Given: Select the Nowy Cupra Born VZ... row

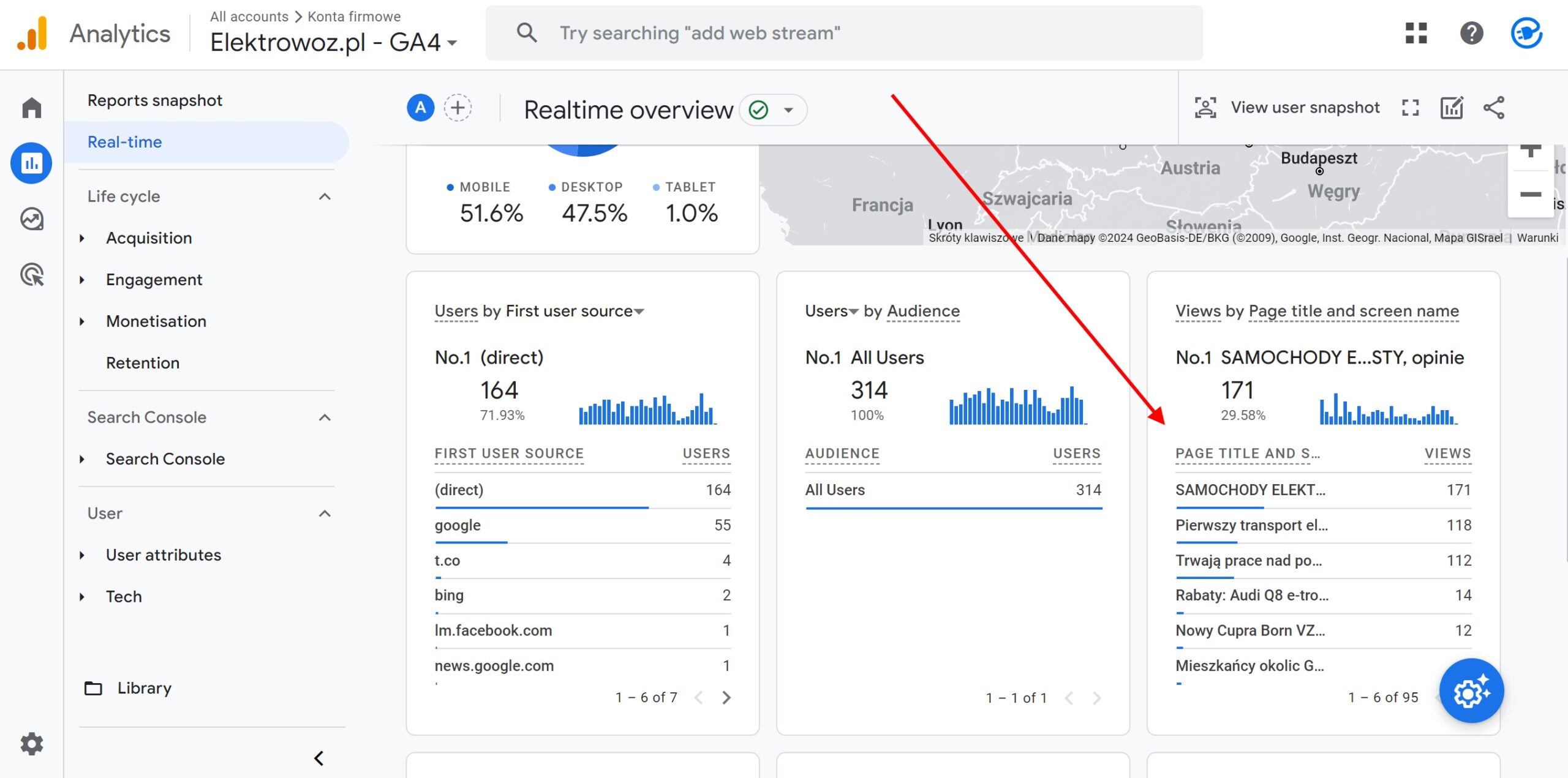Looking at the screenshot, I should [1323, 631].
